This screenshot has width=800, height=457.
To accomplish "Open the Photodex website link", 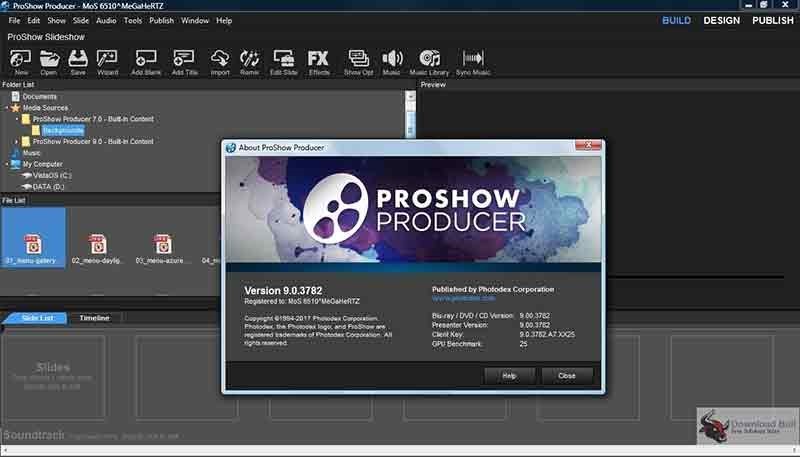I will click(x=463, y=298).
